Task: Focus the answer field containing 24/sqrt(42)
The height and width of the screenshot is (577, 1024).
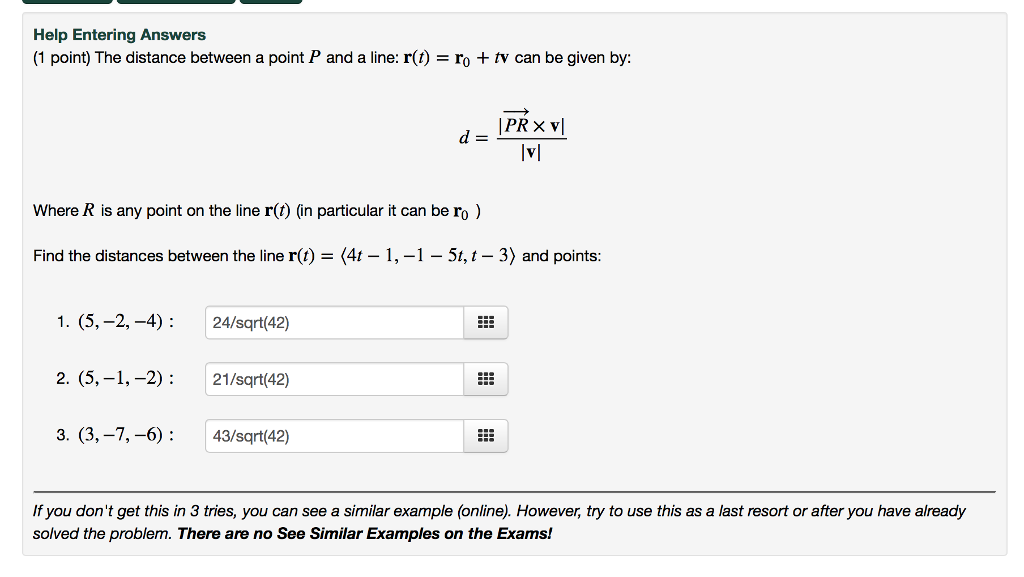Action: tap(334, 322)
